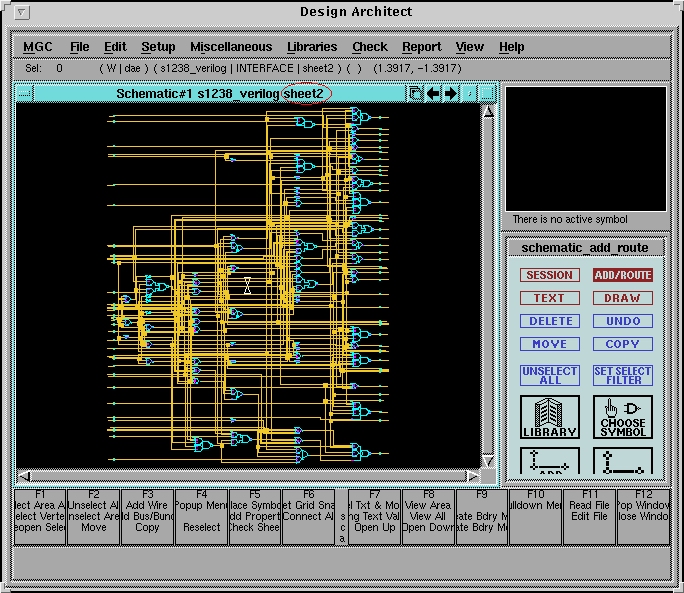Click the SET SELECT FILTER palette icon
The height and width of the screenshot is (593, 684).
[x=623, y=375]
